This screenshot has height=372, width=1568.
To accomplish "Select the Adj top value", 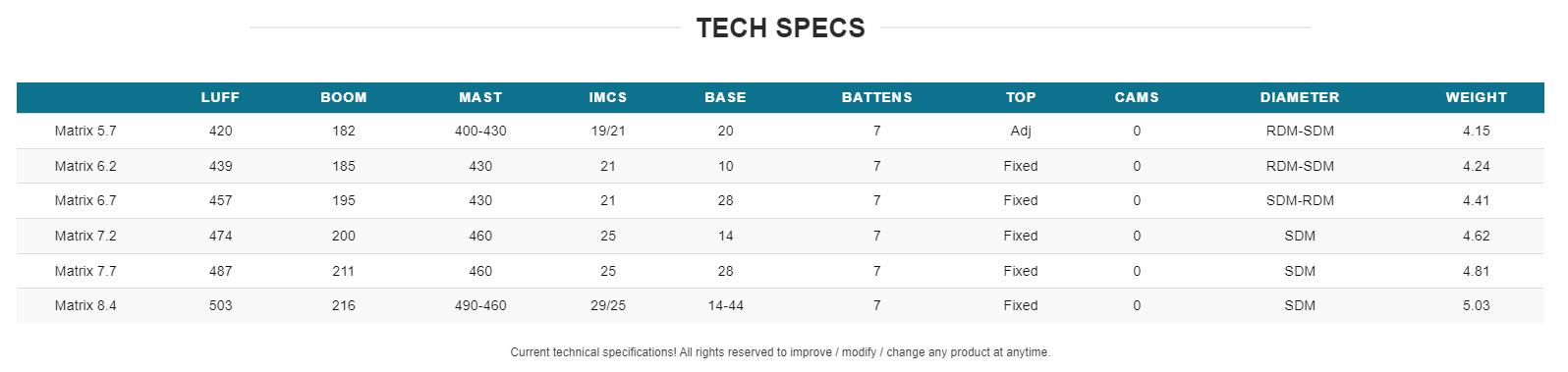I will pos(1021,131).
